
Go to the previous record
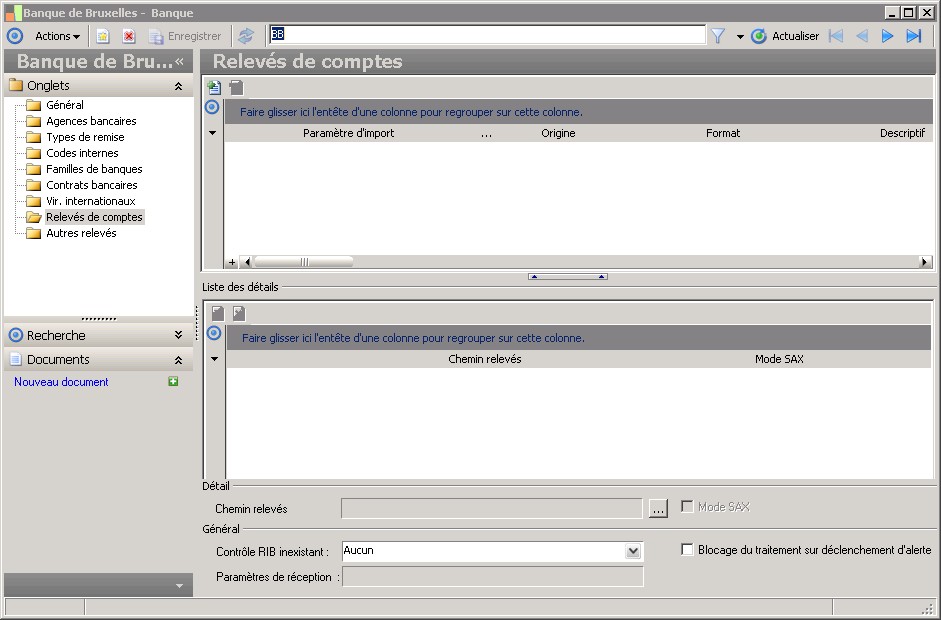point(862,36)
